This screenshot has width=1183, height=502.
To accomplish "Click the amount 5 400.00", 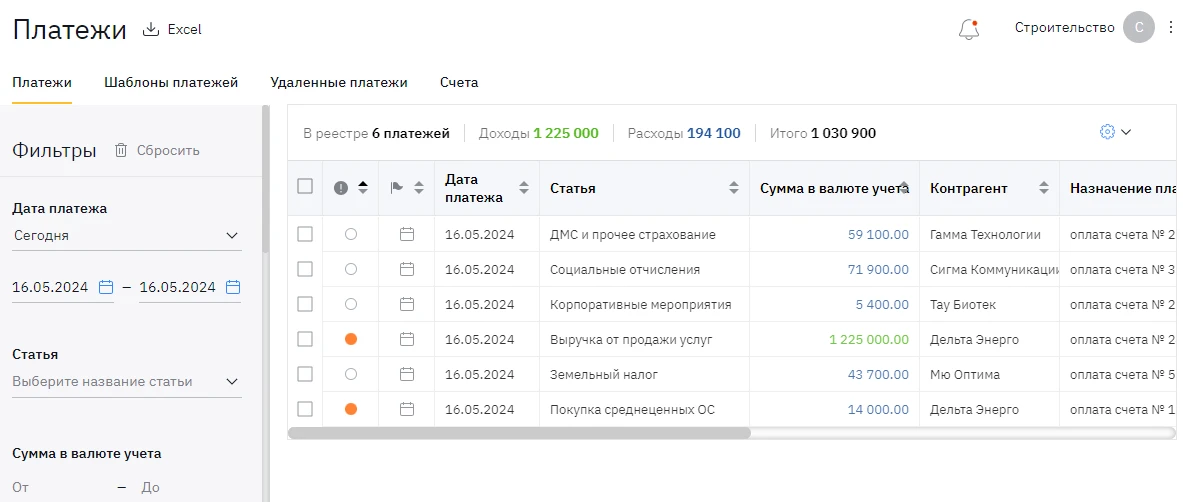I will 882,304.
